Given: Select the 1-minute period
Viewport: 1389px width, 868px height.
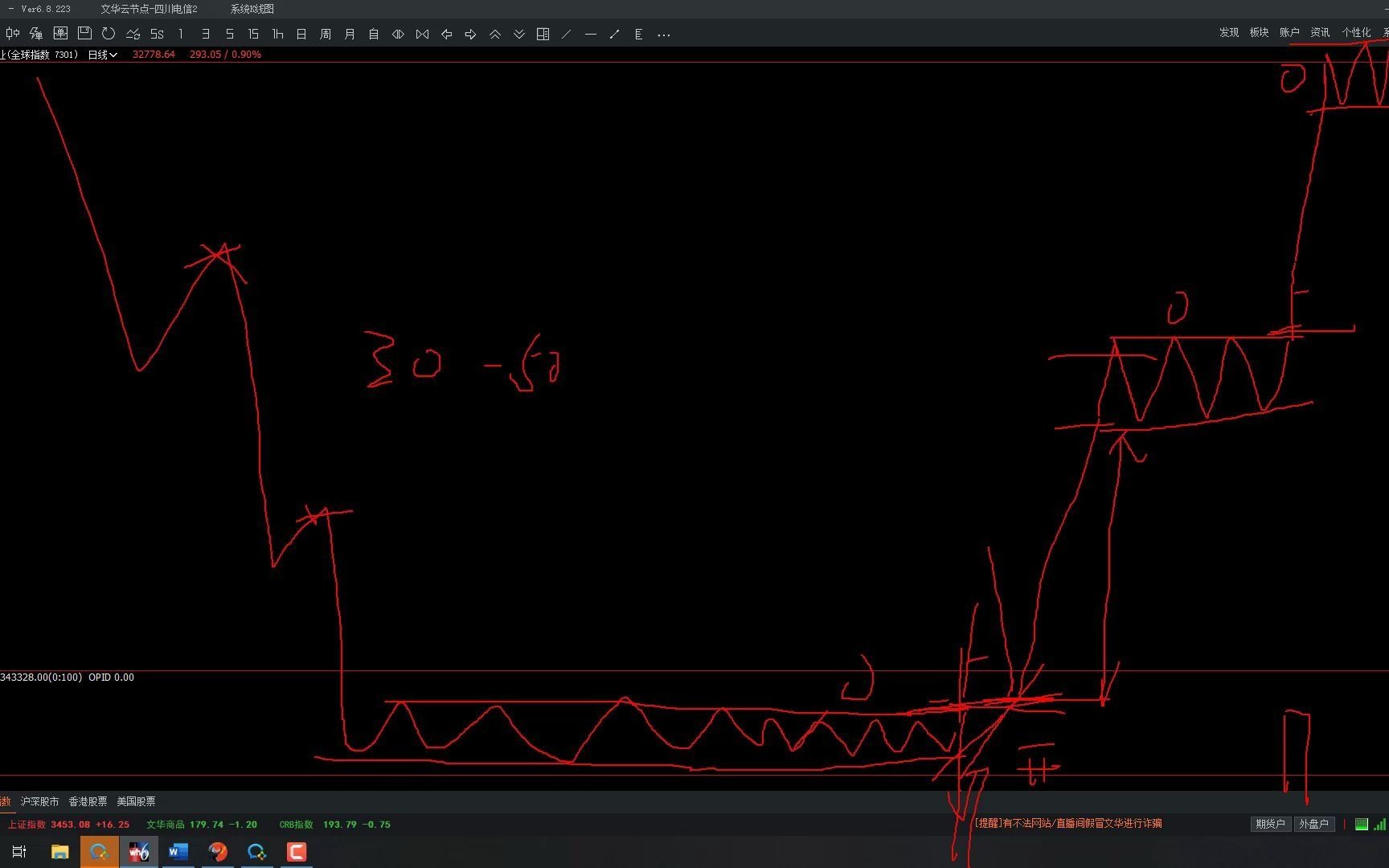Looking at the screenshot, I should (x=181, y=34).
